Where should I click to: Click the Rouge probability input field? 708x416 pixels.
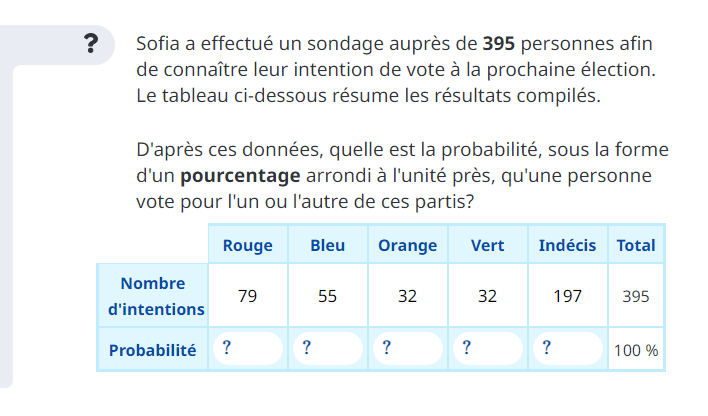(248, 349)
